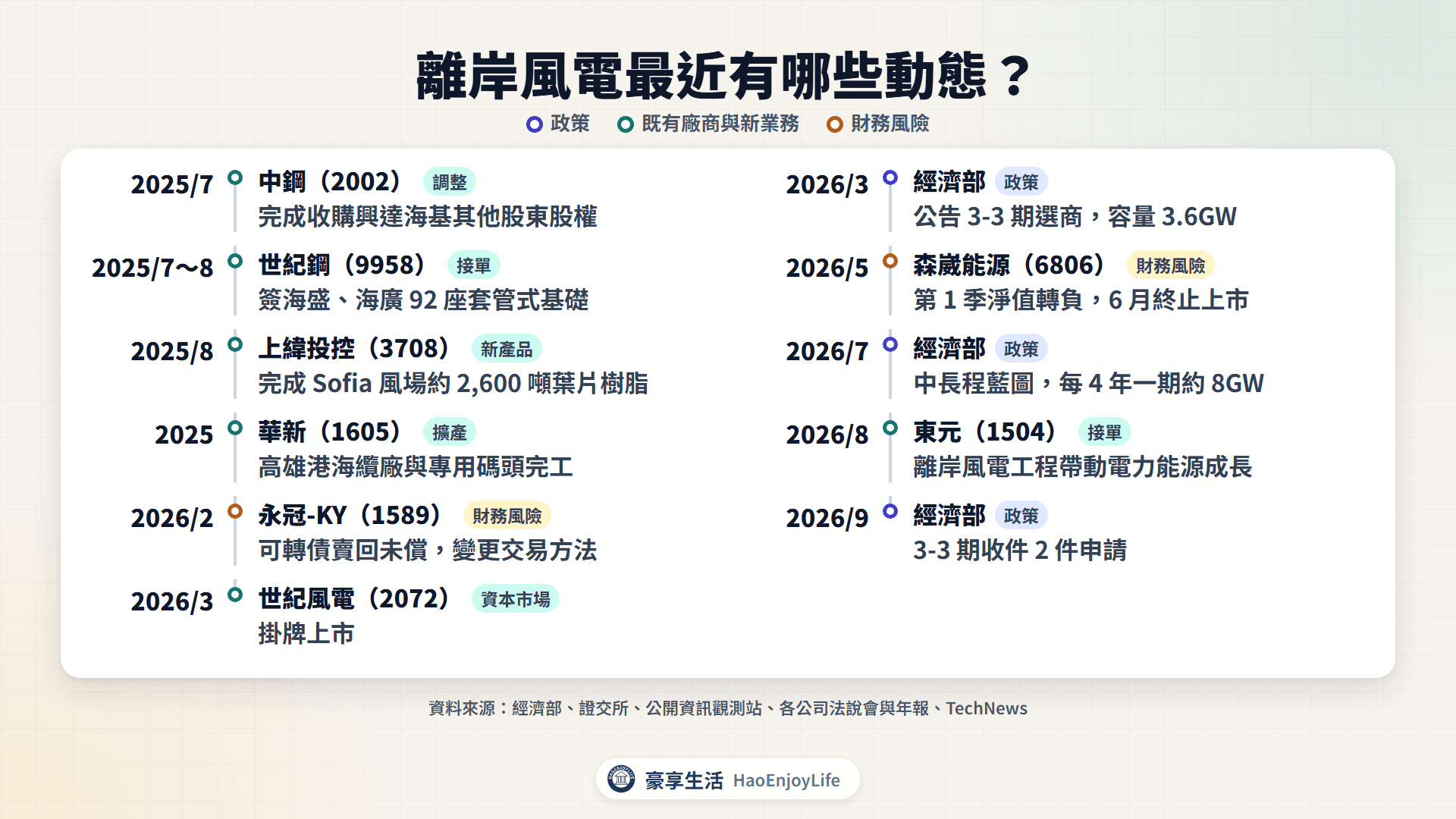The image size is (1456, 819).
Task: Select the 2026/2 永冠-KY timeline marker
Action: click(235, 511)
